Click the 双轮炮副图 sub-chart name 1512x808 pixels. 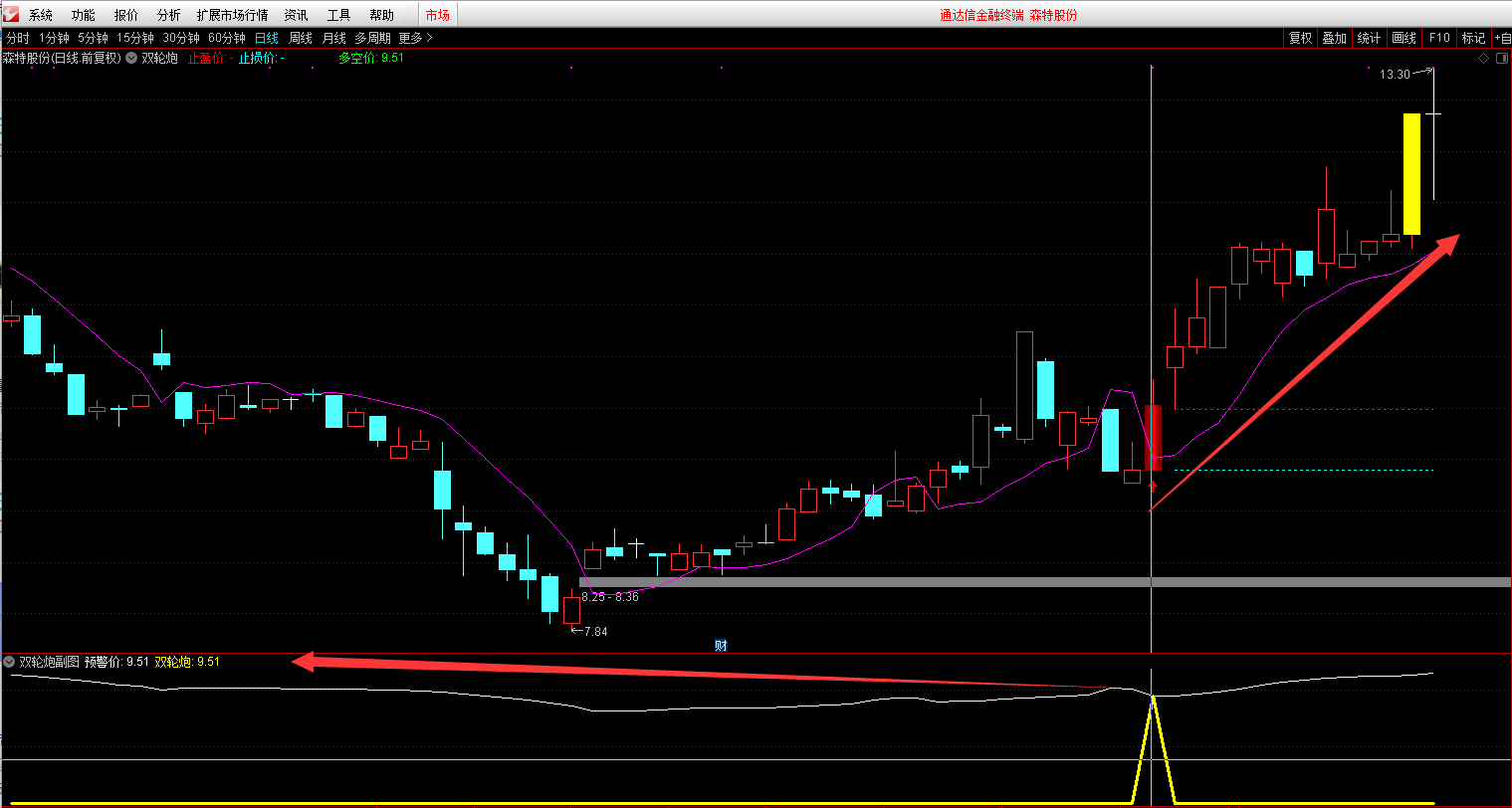(x=50, y=662)
